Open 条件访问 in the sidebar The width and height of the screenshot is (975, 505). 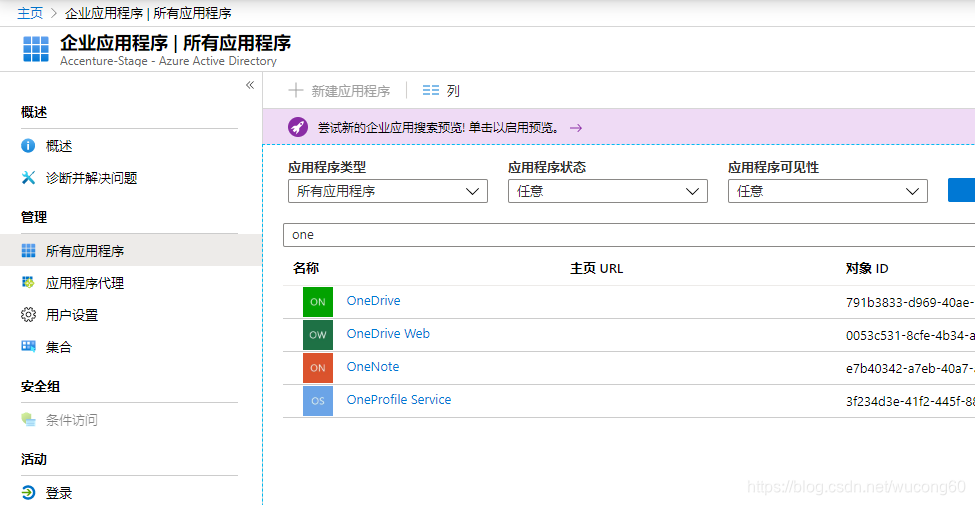click(x=72, y=420)
